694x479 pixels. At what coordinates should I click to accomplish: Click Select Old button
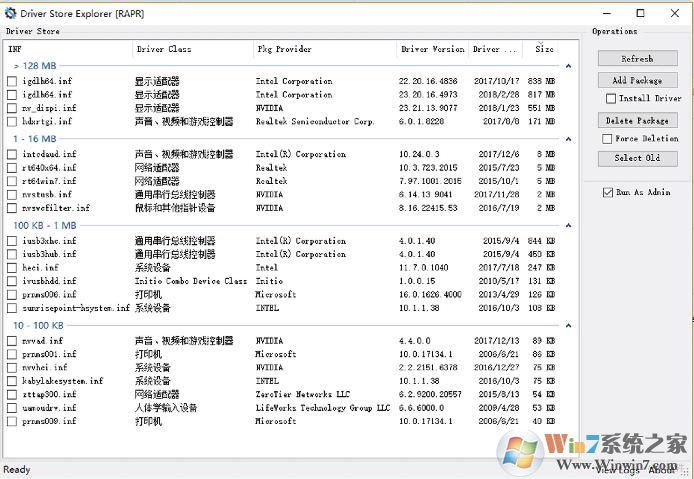pyautogui.click(x=637, y=158)
